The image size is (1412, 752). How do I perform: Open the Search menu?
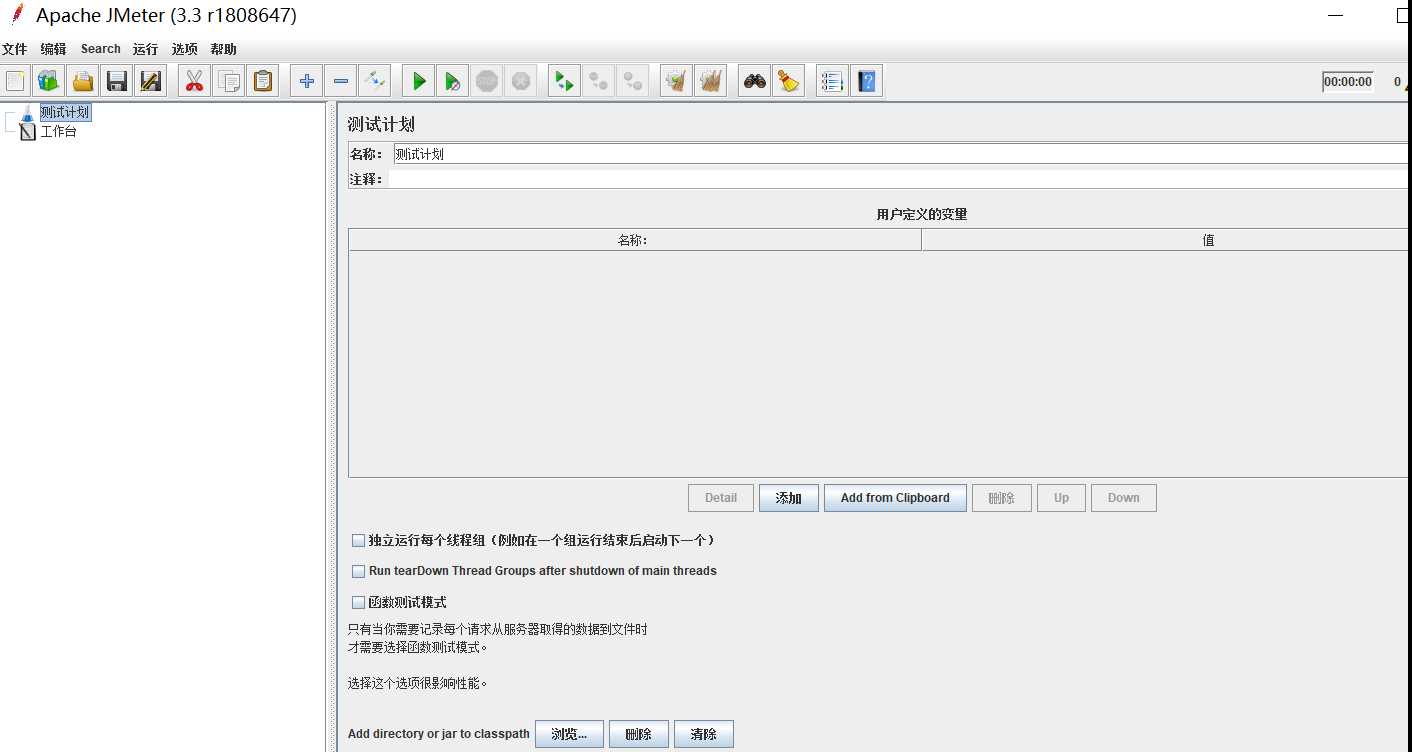click(101, 49)
